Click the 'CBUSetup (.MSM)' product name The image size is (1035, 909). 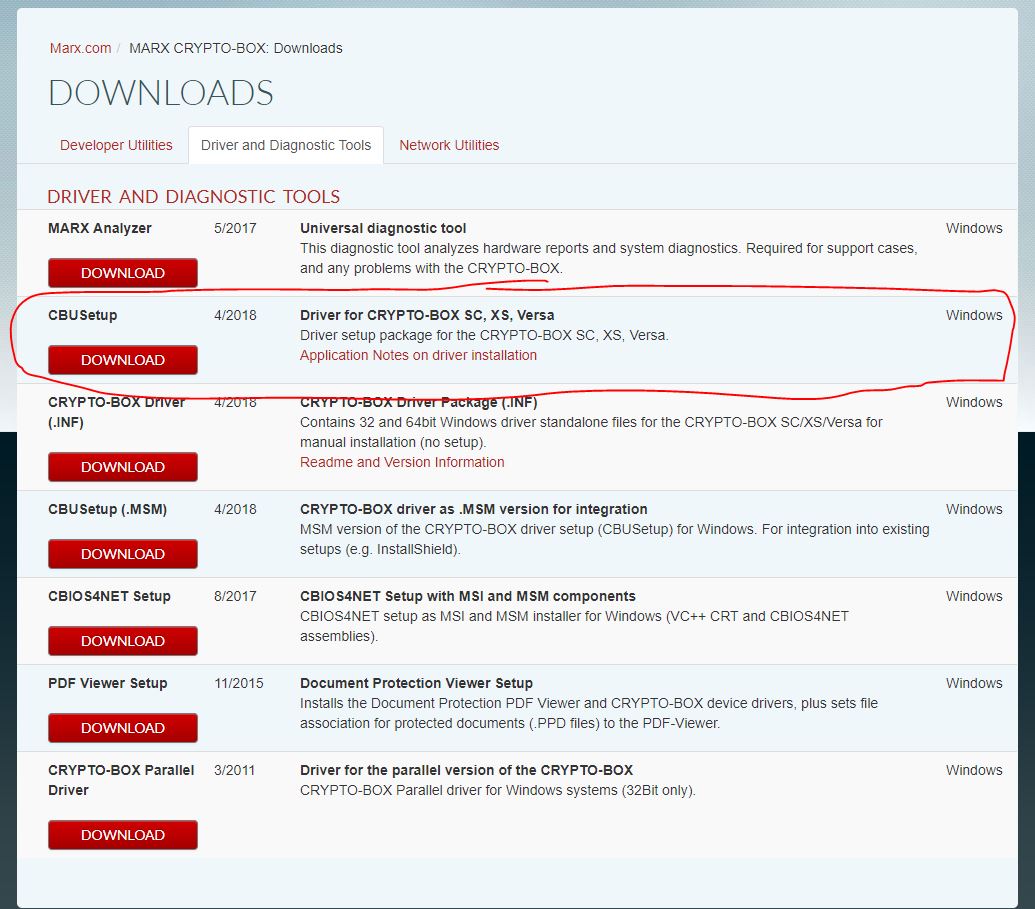click(x=108, y=510)
